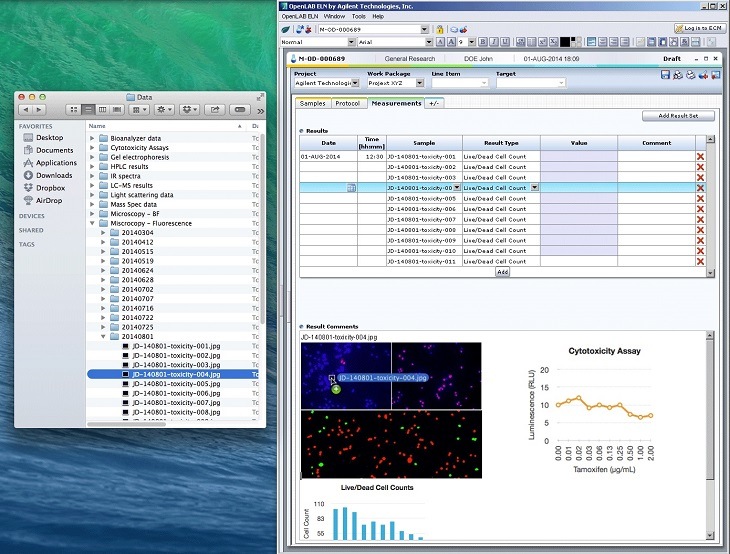The image size is (730, 554).
Task: Click the subscript x₂ icon
Action: pos(554,42)
